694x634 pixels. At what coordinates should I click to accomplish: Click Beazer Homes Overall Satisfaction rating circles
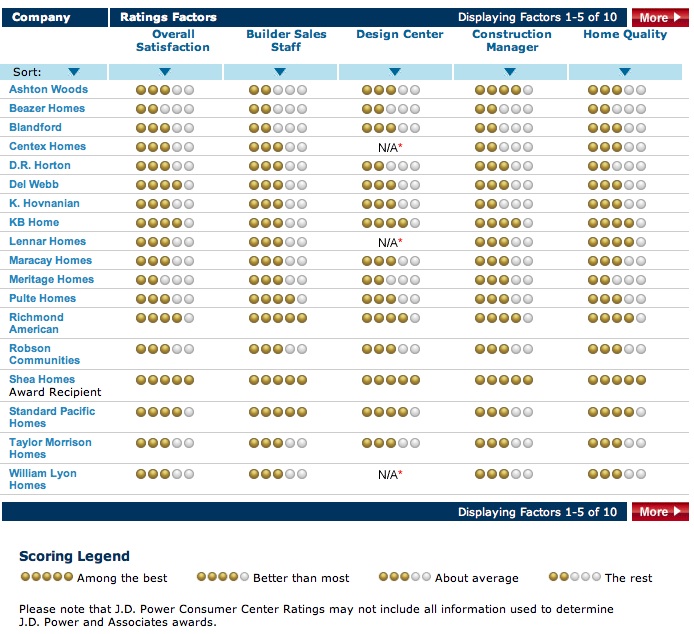pos(165,109)
